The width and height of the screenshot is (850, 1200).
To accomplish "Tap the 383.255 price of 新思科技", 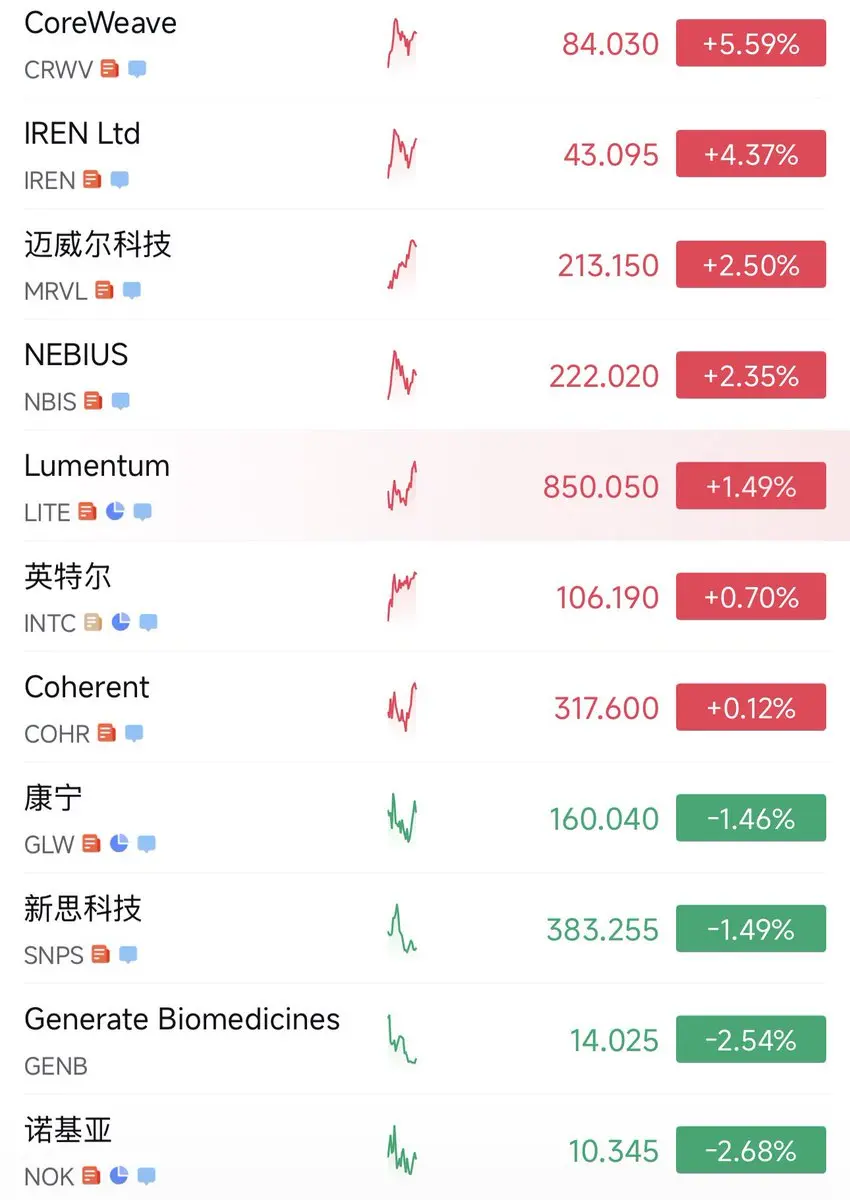I will pyautogui.click(x=602, y=930).
